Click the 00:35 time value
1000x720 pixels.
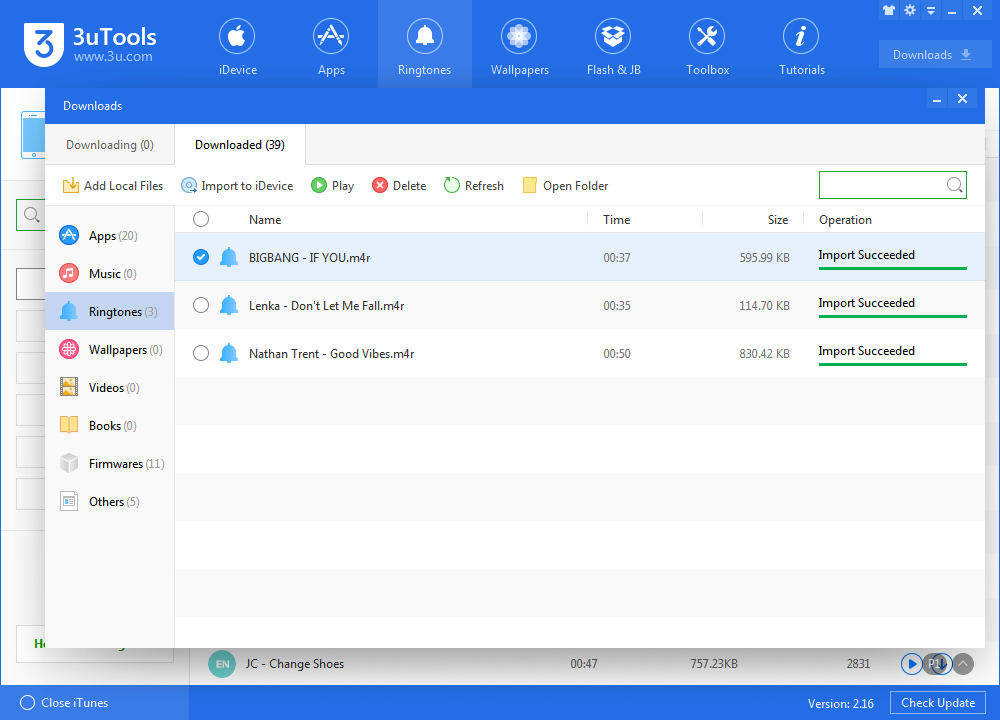point(617,306)
